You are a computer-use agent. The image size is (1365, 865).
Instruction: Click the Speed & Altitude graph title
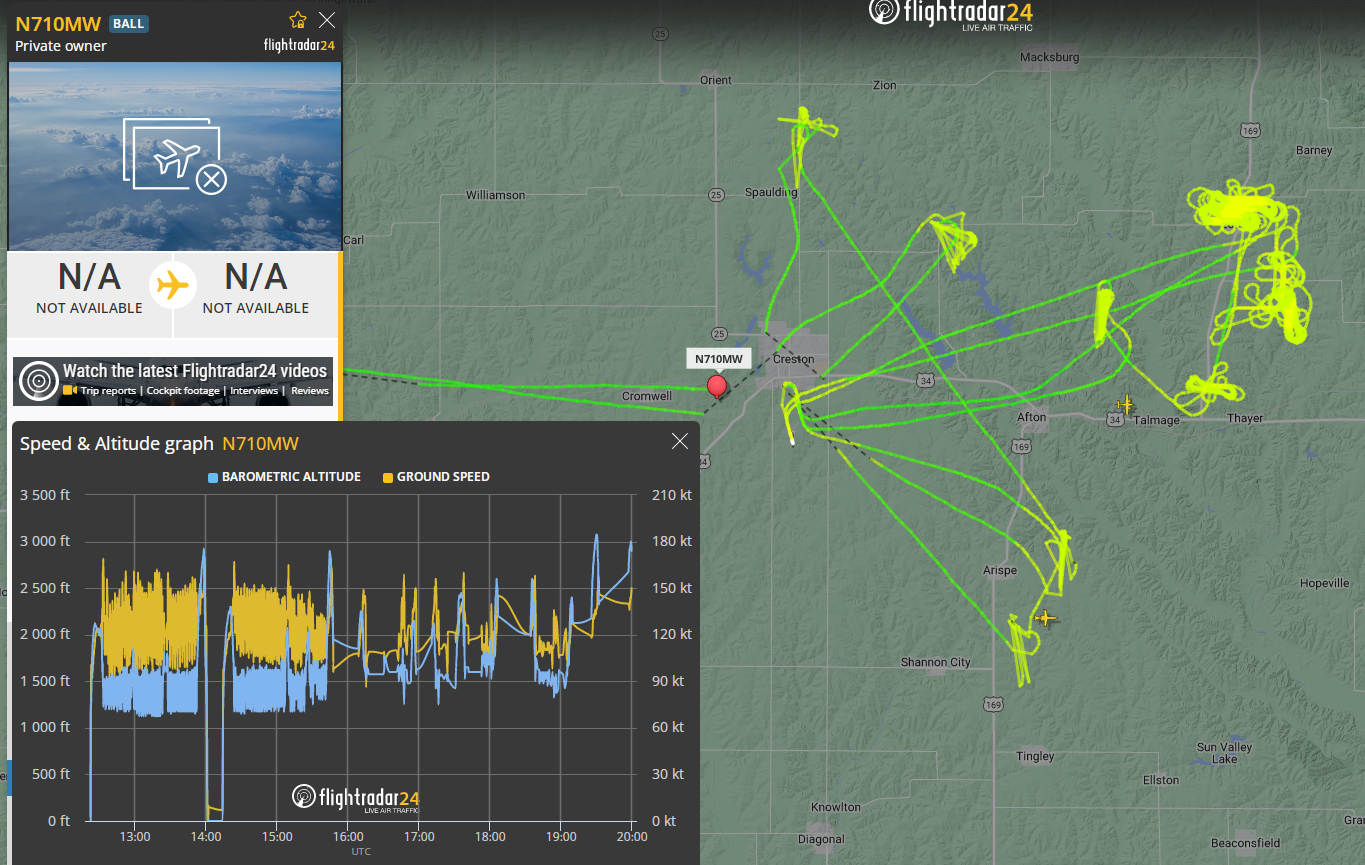tap(117, 444)
